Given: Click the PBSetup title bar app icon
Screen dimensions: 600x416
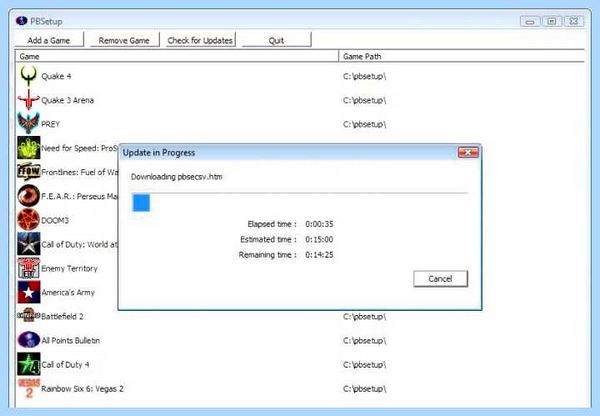Looking at the screenshot, I should (21, 21).
